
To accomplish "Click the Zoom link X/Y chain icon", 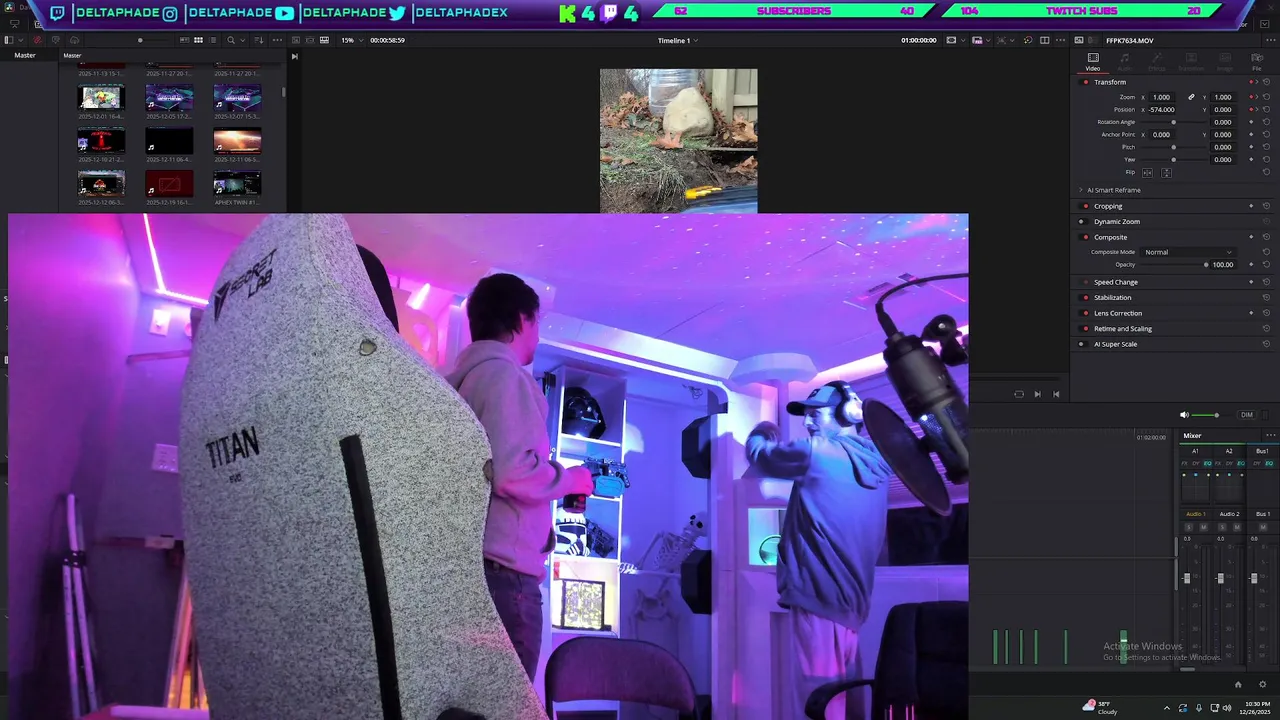I will coord(1191,97).
